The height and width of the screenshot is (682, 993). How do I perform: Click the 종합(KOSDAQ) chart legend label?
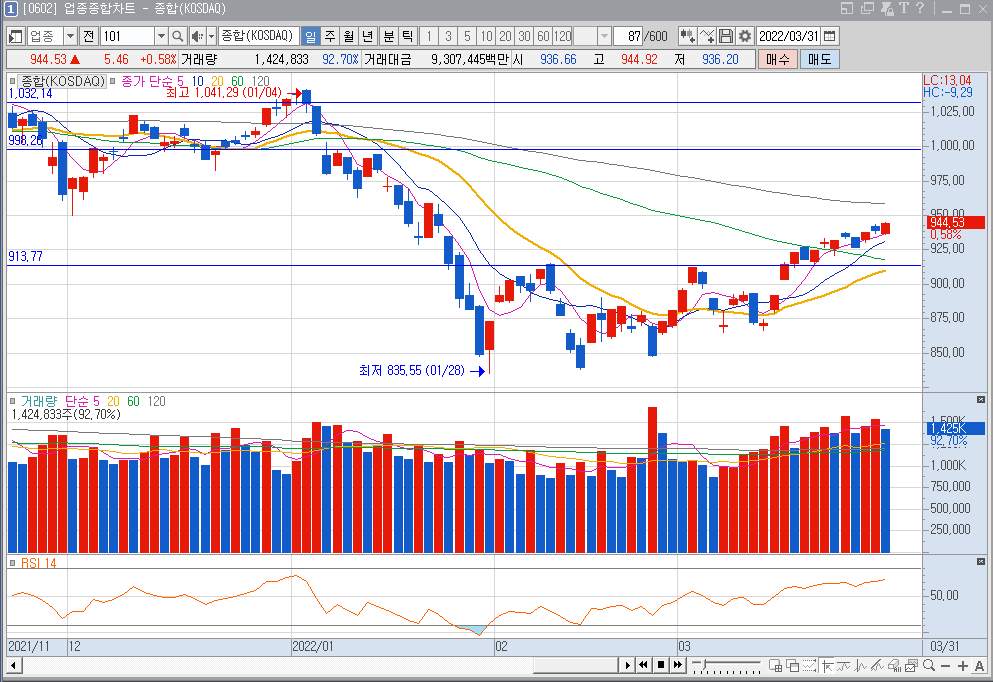click(63, 81)
